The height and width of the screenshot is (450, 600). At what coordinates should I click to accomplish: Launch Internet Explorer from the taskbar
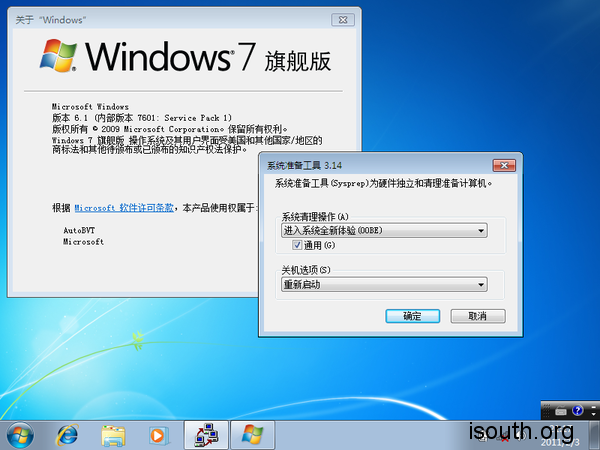pyautogui.click(x=68, y=434)
